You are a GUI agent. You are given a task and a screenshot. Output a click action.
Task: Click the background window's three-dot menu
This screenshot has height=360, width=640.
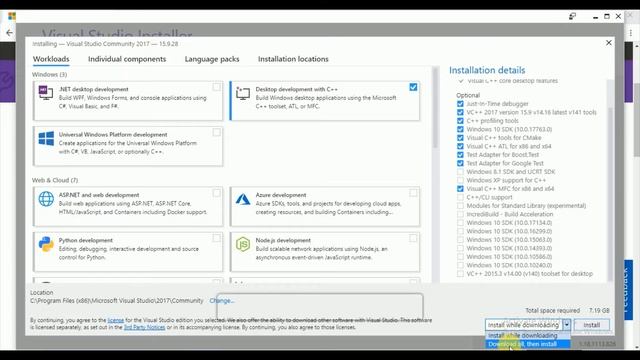click(x=631, y=33)
